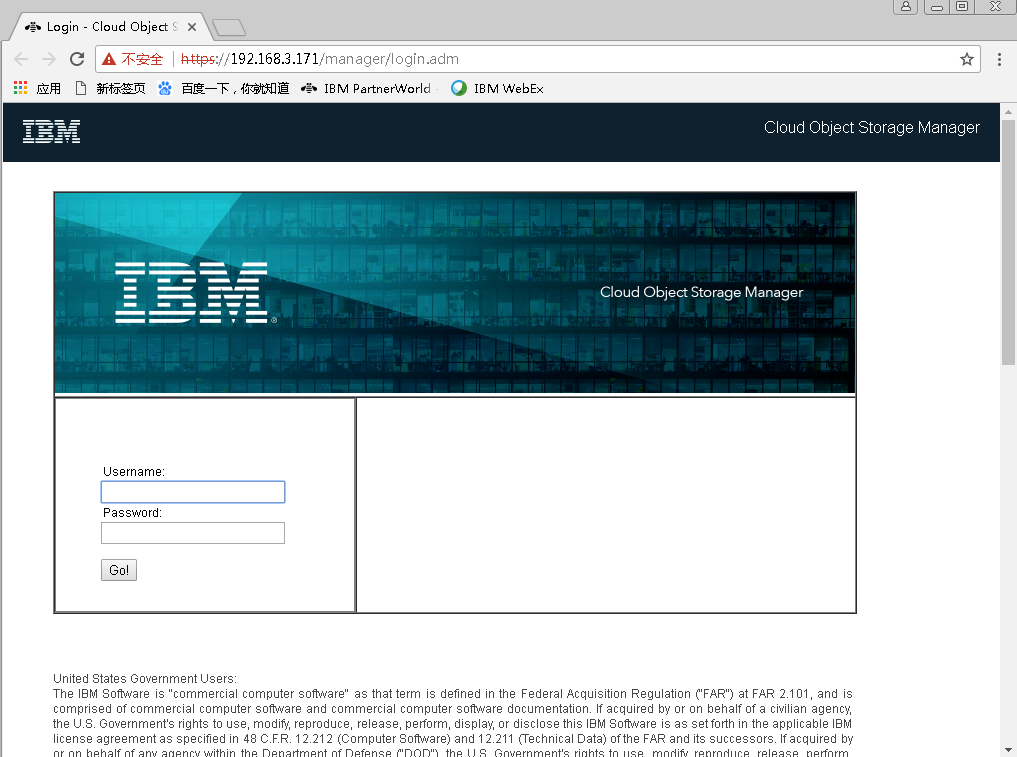Click IBM logo in page header
The height and width of the screenshot is (757, 1017).
[51, 131]
